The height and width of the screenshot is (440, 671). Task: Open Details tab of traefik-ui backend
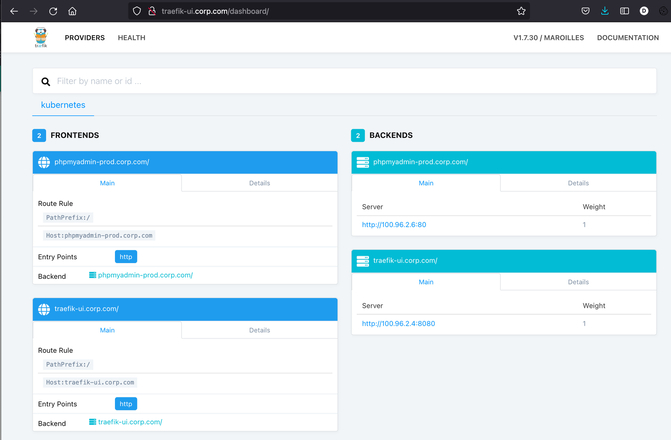(x=578, y=282)
